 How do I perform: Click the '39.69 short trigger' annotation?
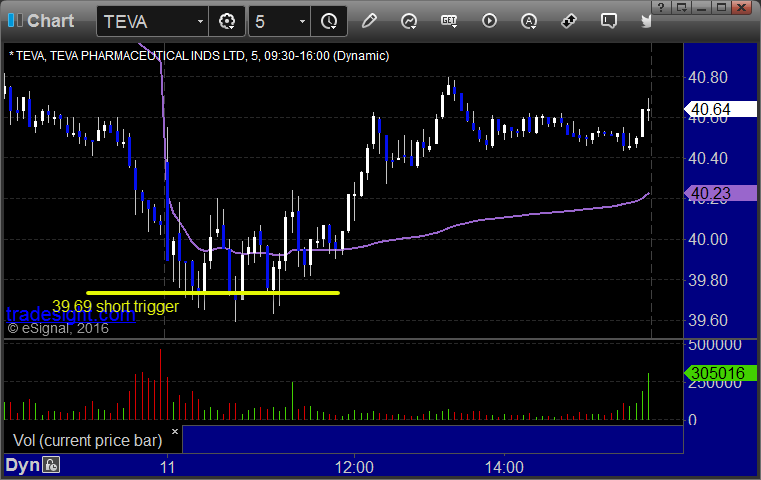click(x=116, y=306)
